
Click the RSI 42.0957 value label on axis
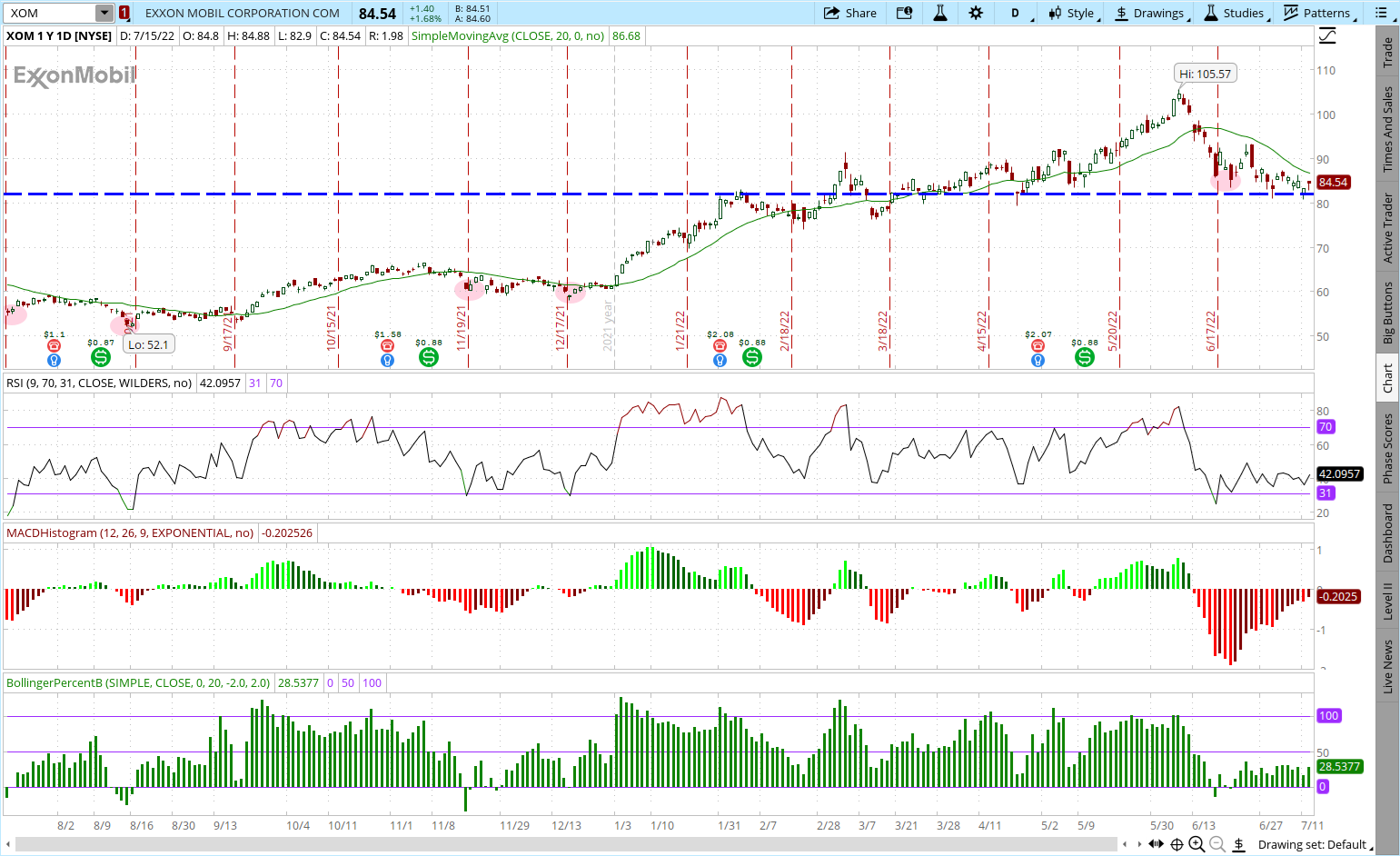[1339, 474]
